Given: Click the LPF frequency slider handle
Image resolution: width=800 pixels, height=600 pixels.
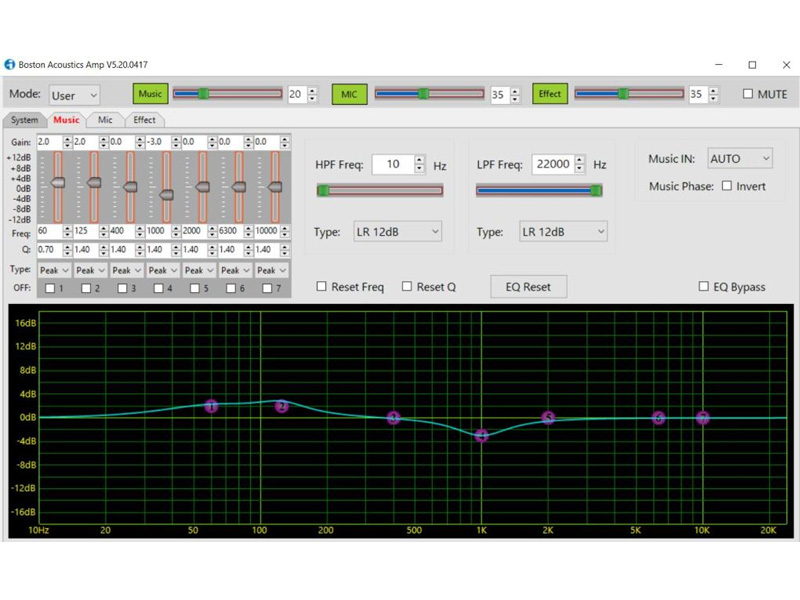Looking at the screenshot, I should coord(595,191).
